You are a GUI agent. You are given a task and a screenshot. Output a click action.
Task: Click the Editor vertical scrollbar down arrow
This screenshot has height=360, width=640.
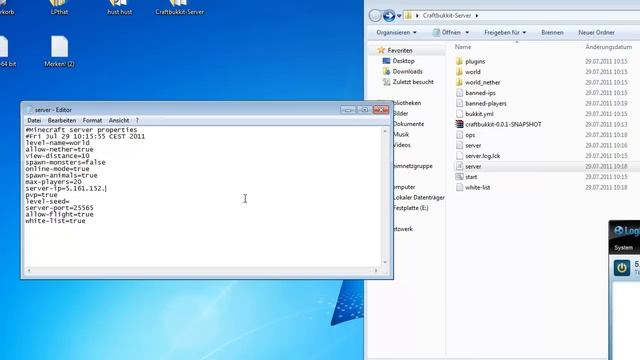point(385,262)
